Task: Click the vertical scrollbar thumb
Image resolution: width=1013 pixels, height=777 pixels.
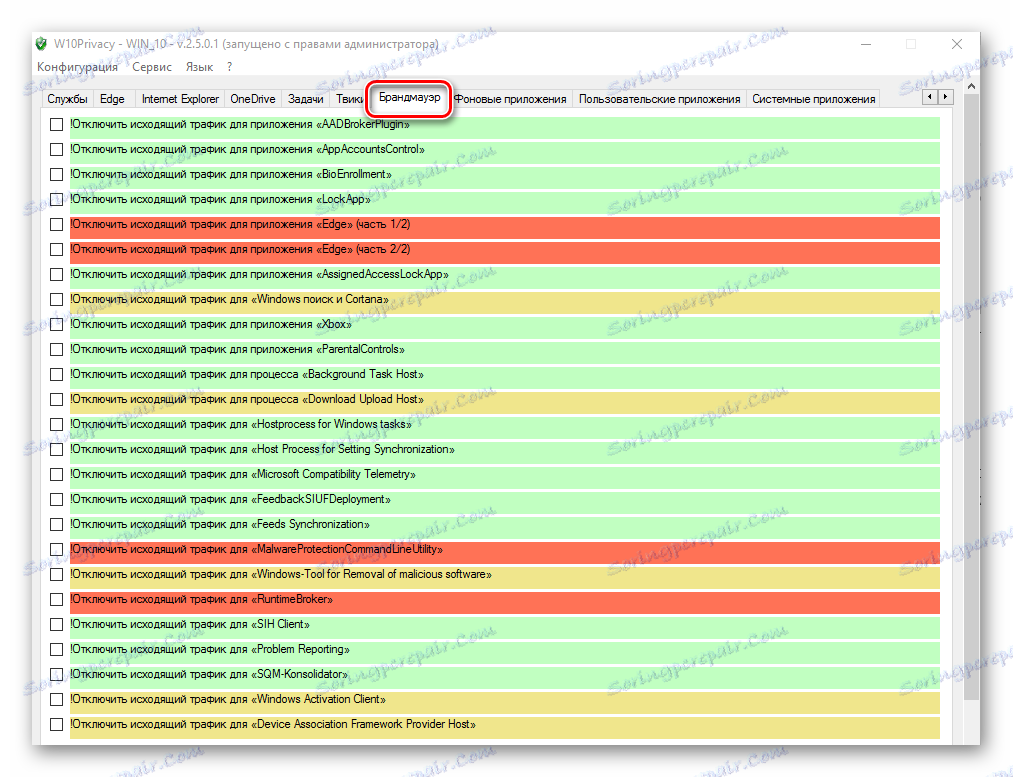Action: [970, 397]
